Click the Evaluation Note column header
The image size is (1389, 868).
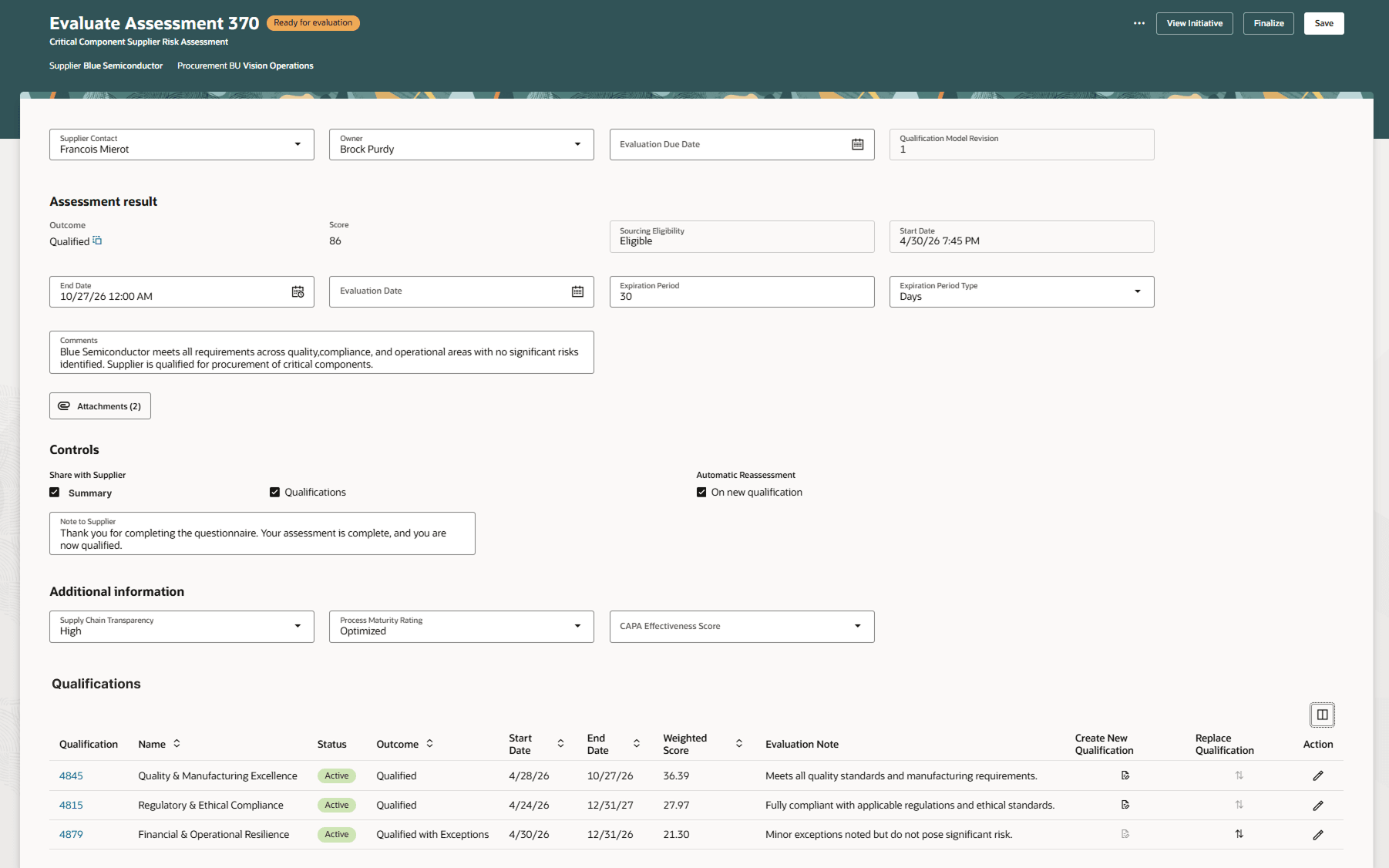(x=802, y=744)
